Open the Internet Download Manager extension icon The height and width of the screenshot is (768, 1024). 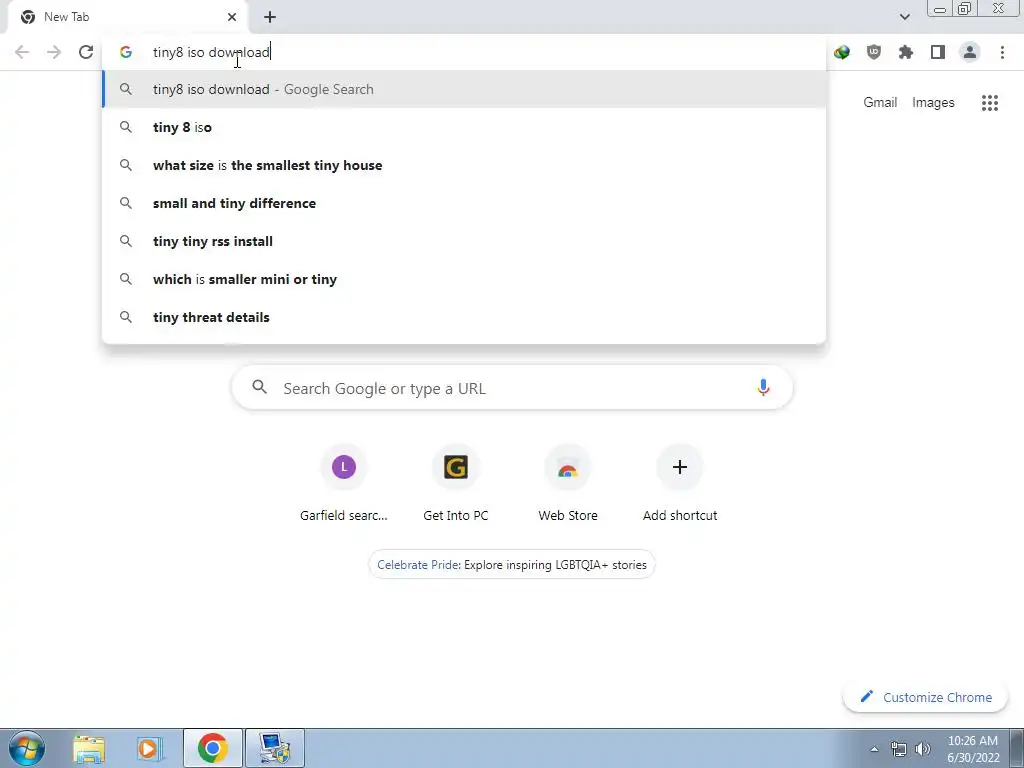point(842,52)
